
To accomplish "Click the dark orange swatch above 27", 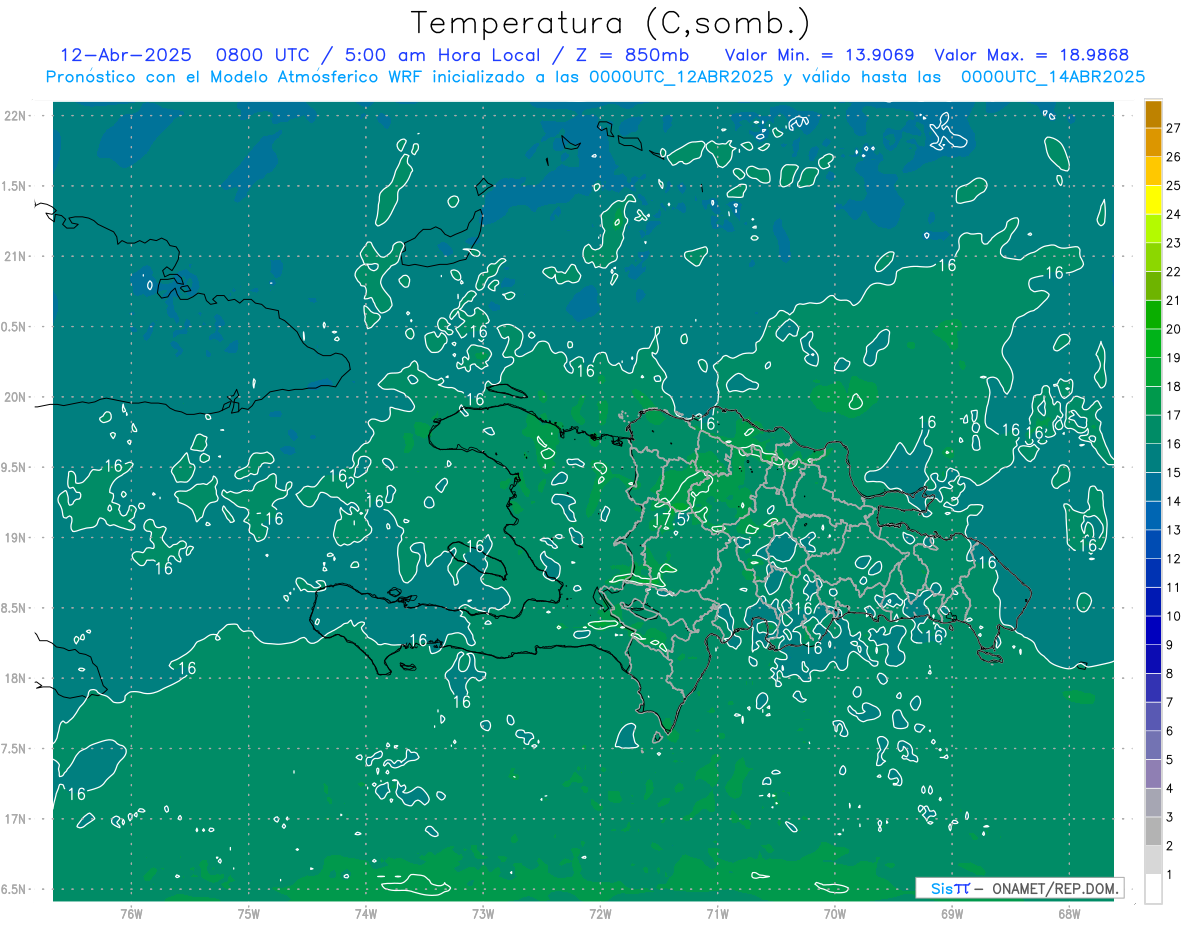I will [x=1153, y=114].
